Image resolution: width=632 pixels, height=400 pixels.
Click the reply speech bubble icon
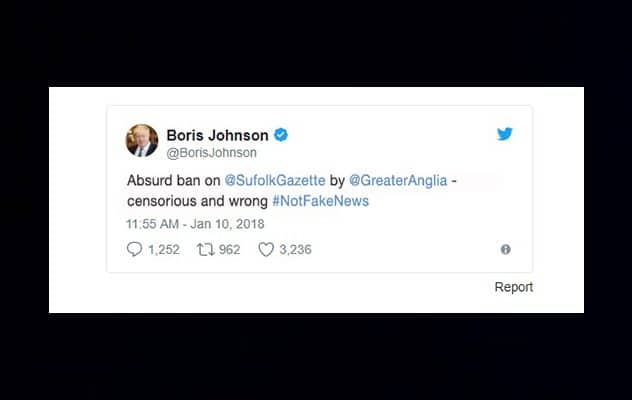click(x=134, y=249)
